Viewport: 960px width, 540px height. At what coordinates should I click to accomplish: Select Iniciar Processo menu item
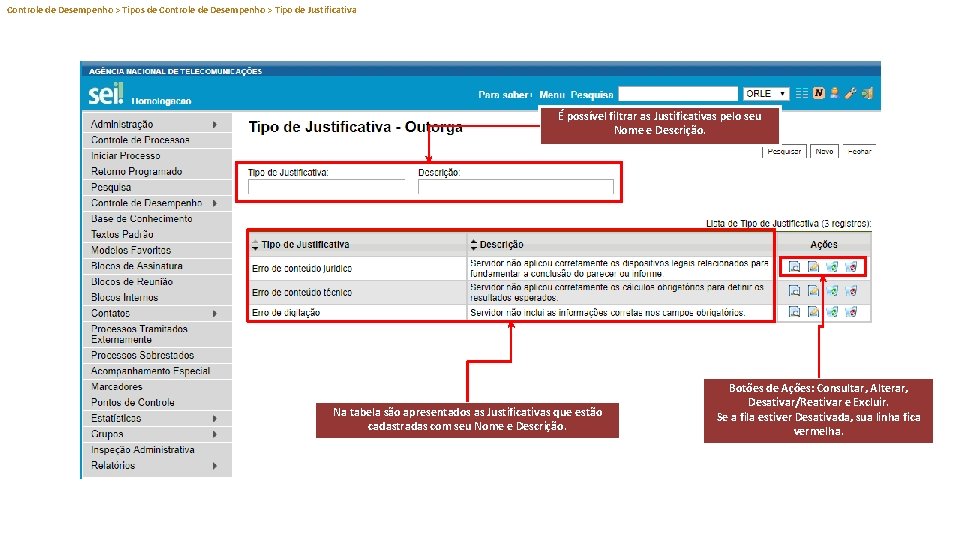tap(157, 156)
